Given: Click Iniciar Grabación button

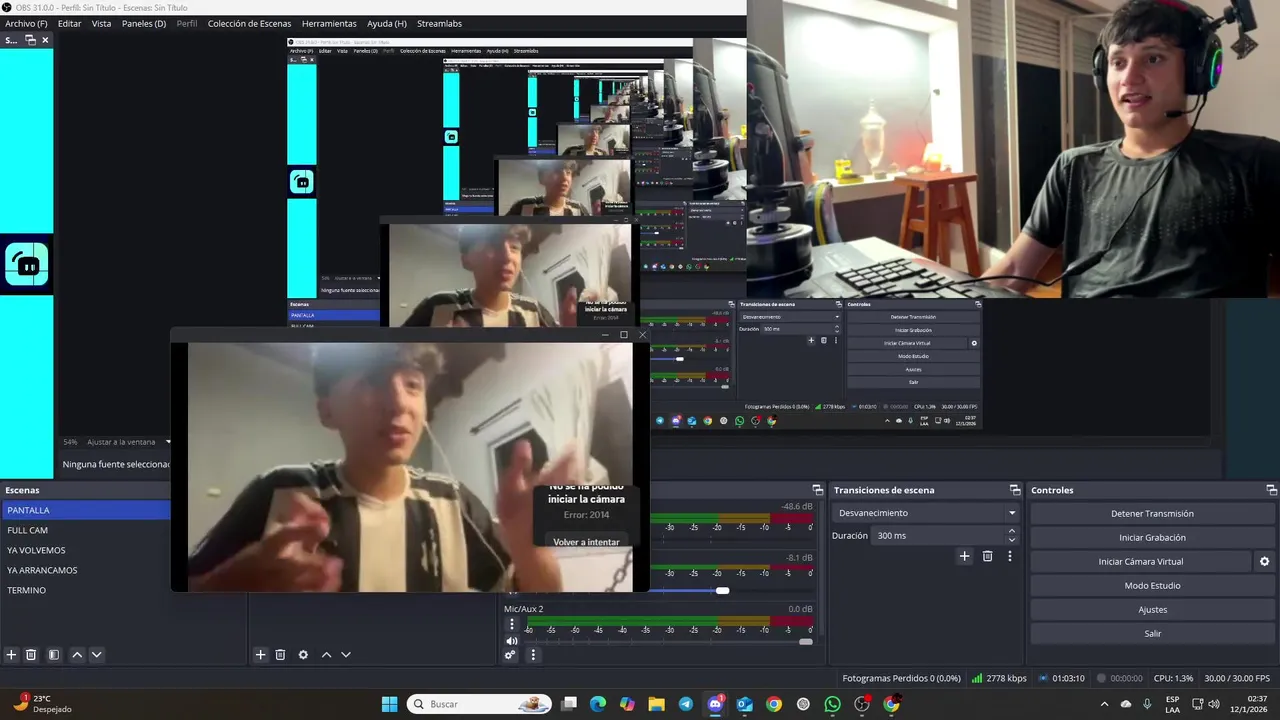Looking at the screenshot, I should (x=1152, y=538).
